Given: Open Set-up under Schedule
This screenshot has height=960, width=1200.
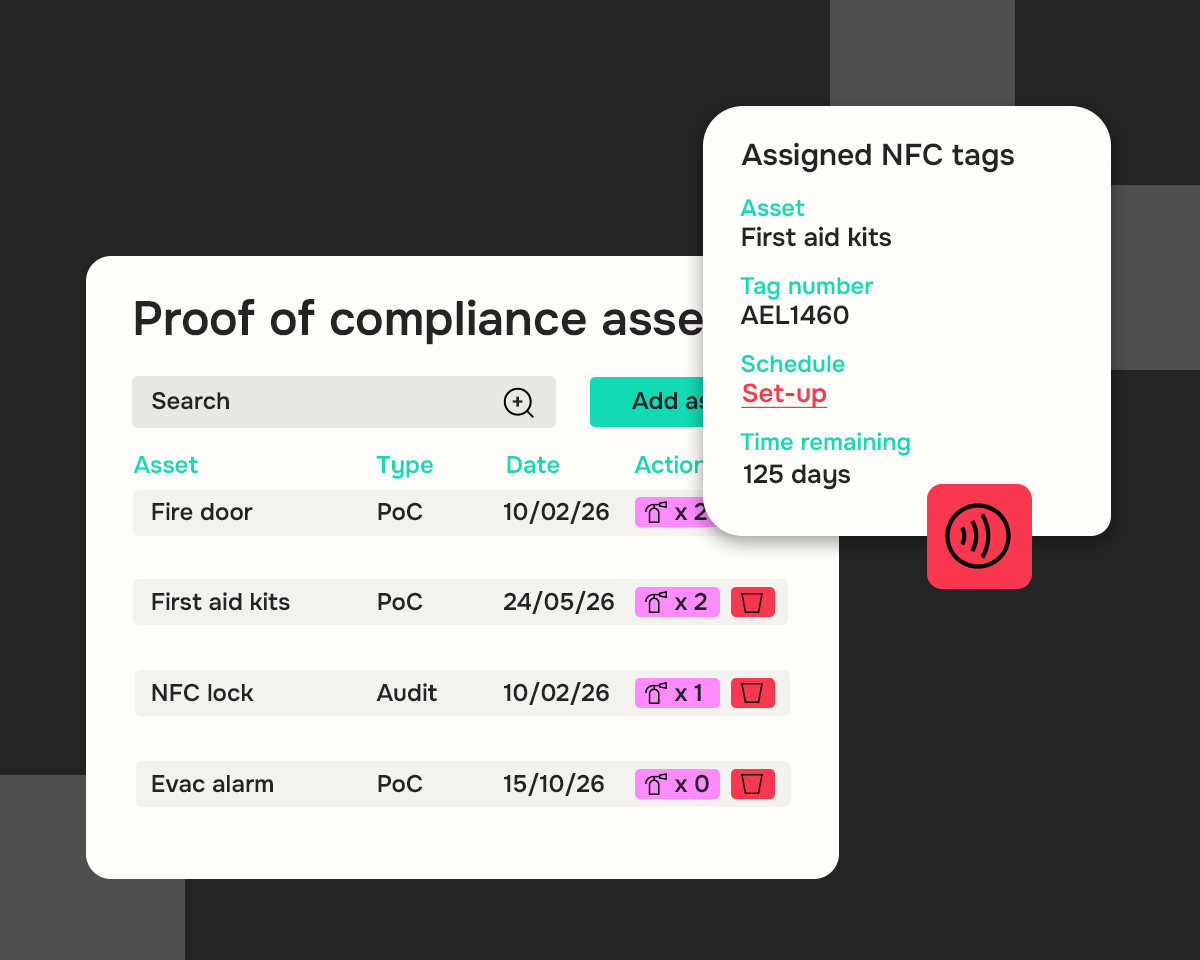Looking at the screenshot, I should 784,394.
